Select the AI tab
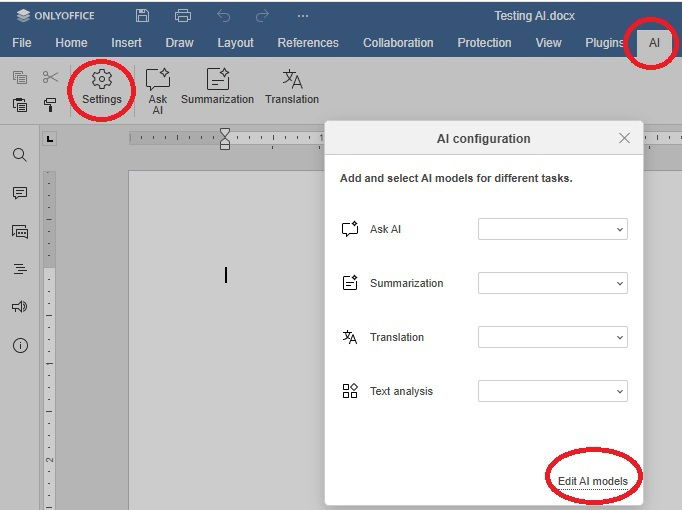682x510 pixels. coord(654,43)
